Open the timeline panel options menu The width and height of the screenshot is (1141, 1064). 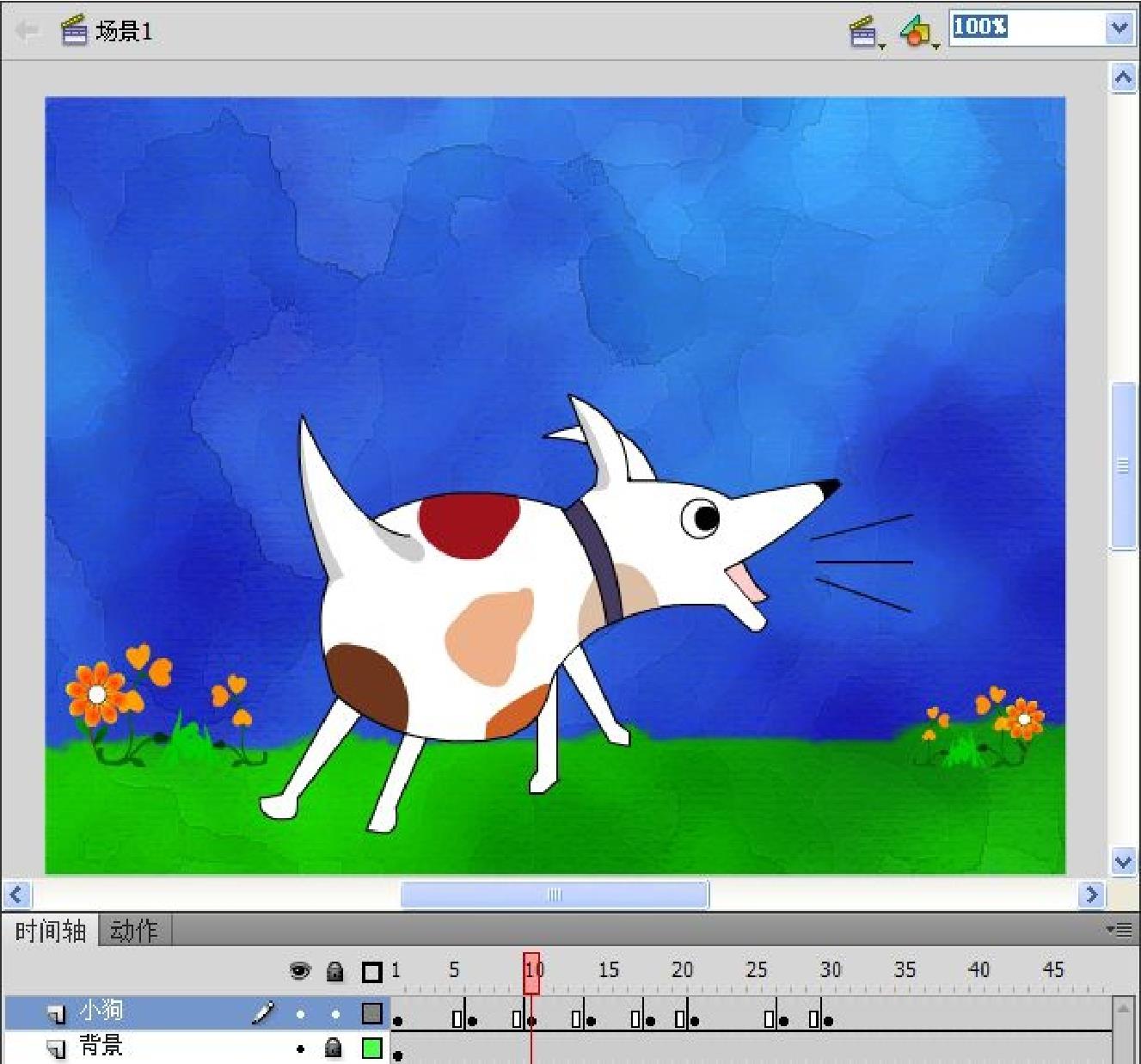(1119, 929)
